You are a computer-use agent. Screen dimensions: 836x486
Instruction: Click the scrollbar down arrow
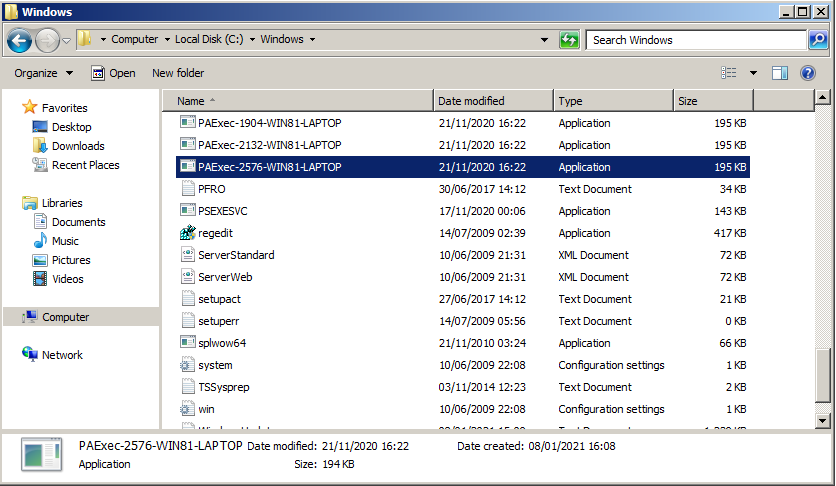[822, 421]
